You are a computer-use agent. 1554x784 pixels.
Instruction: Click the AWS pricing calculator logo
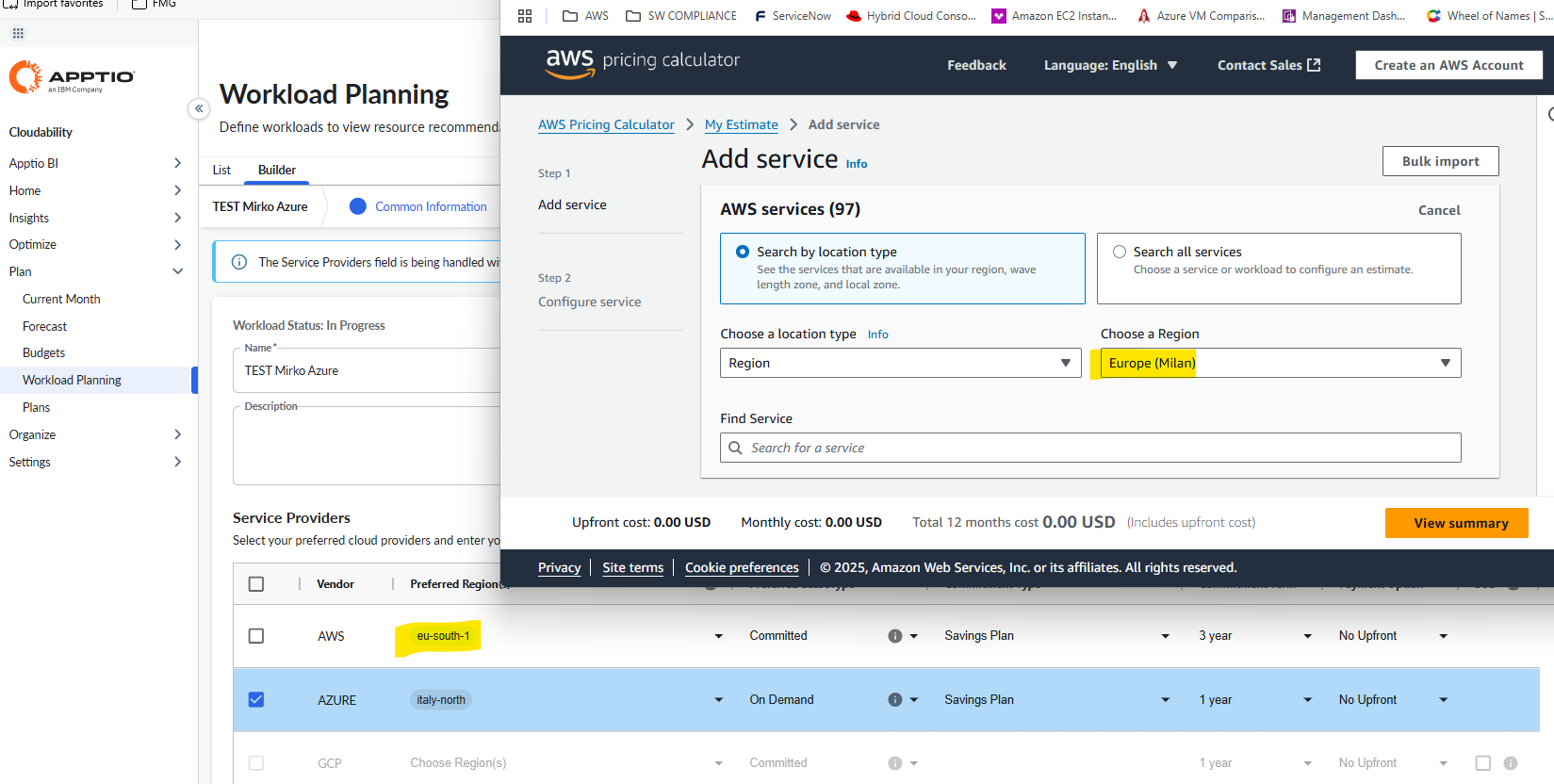643,62
